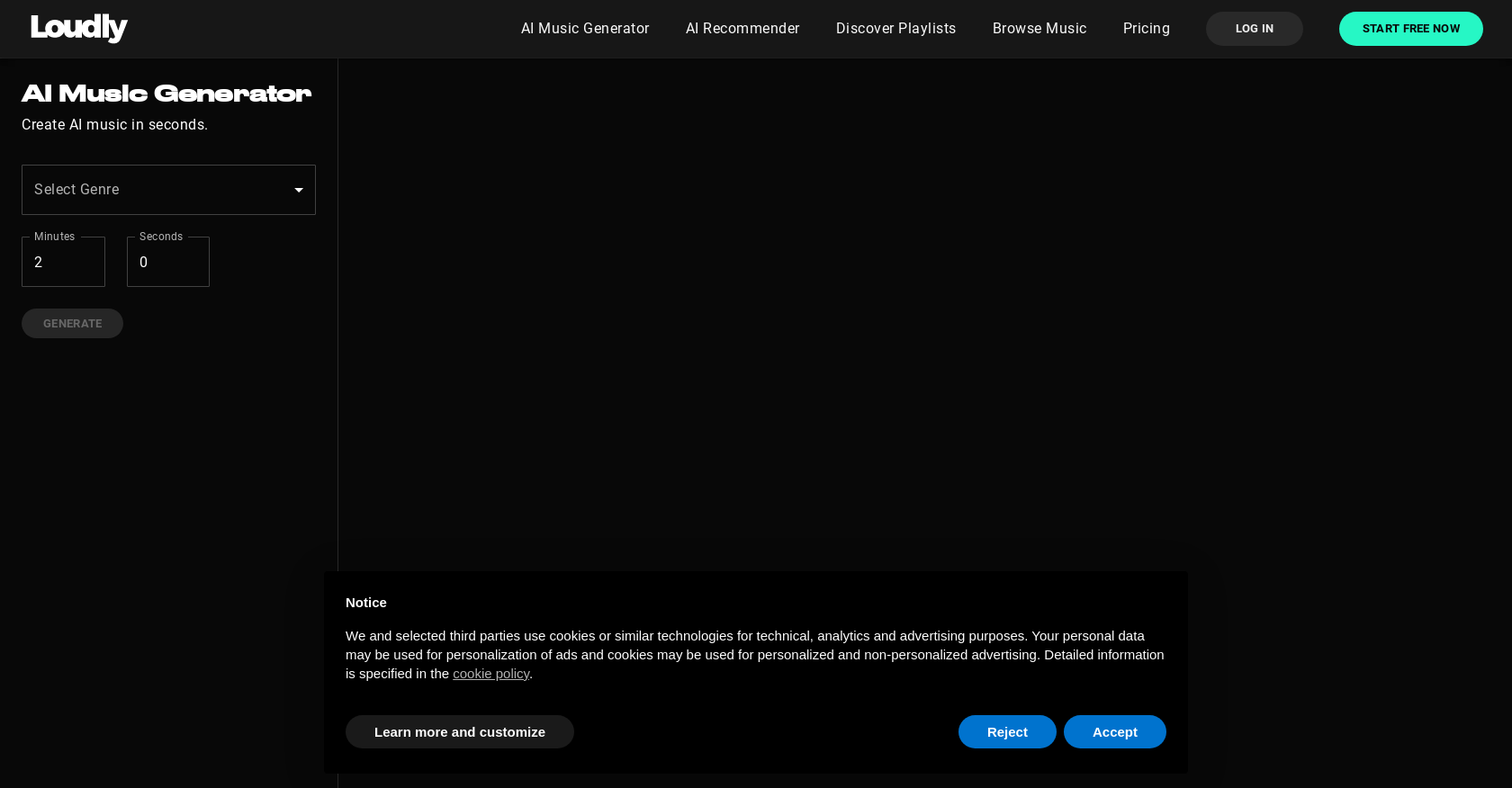Click Learn more and customize
Image resolution: width=1512 pixels, height=788 pixels.
[x=459, y=732]
